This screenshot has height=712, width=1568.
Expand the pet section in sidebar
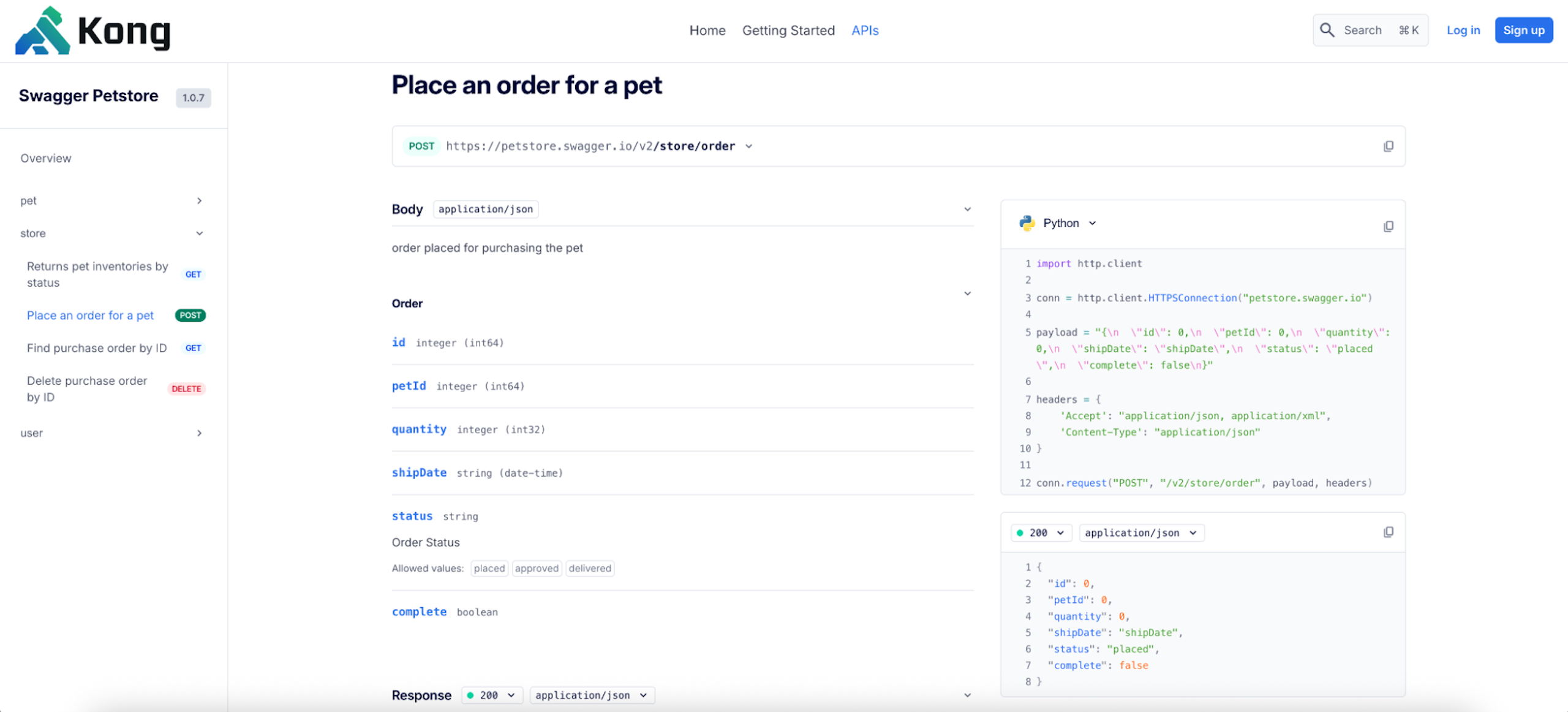coord(199,201)
